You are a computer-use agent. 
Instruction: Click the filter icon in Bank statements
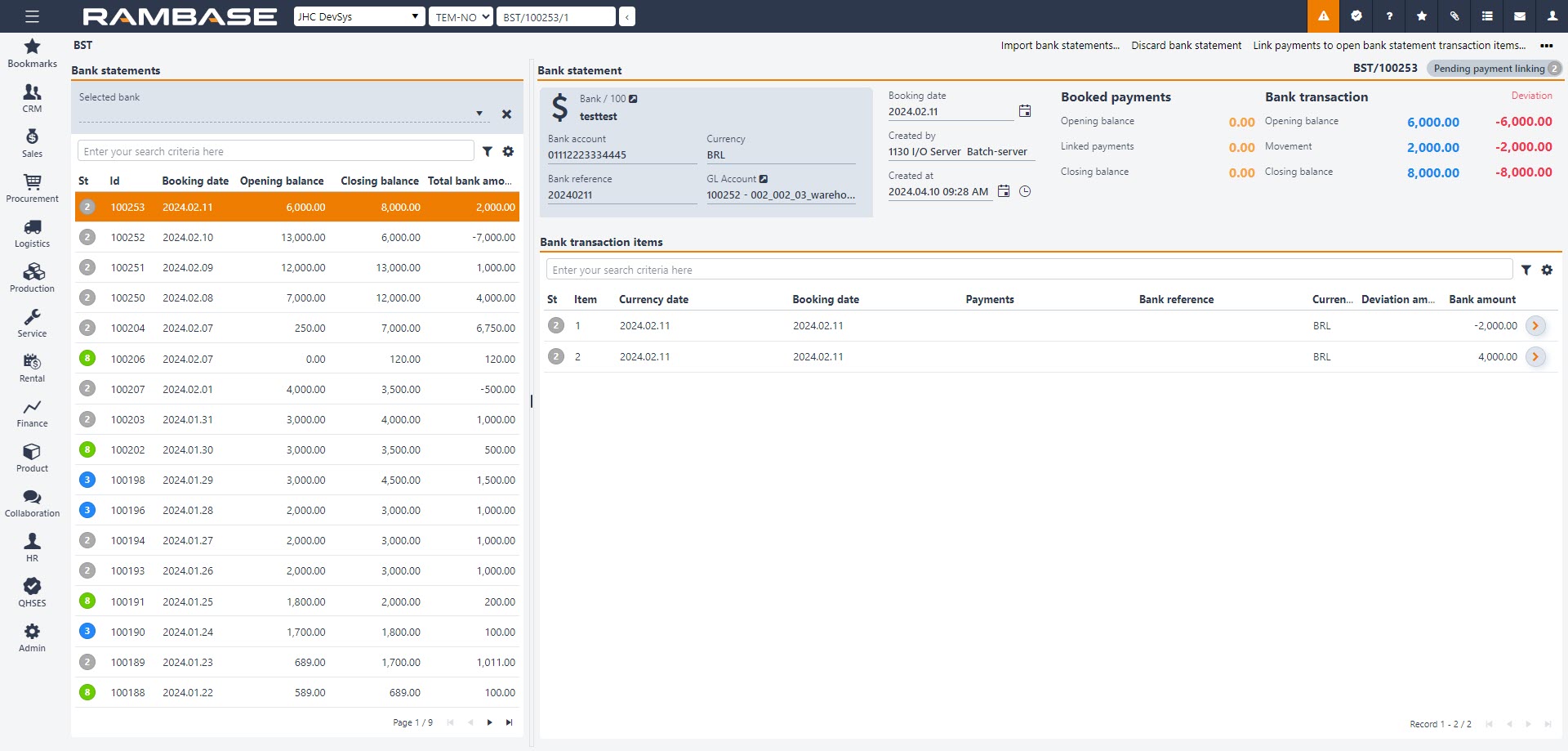click(x=488, y=151)
